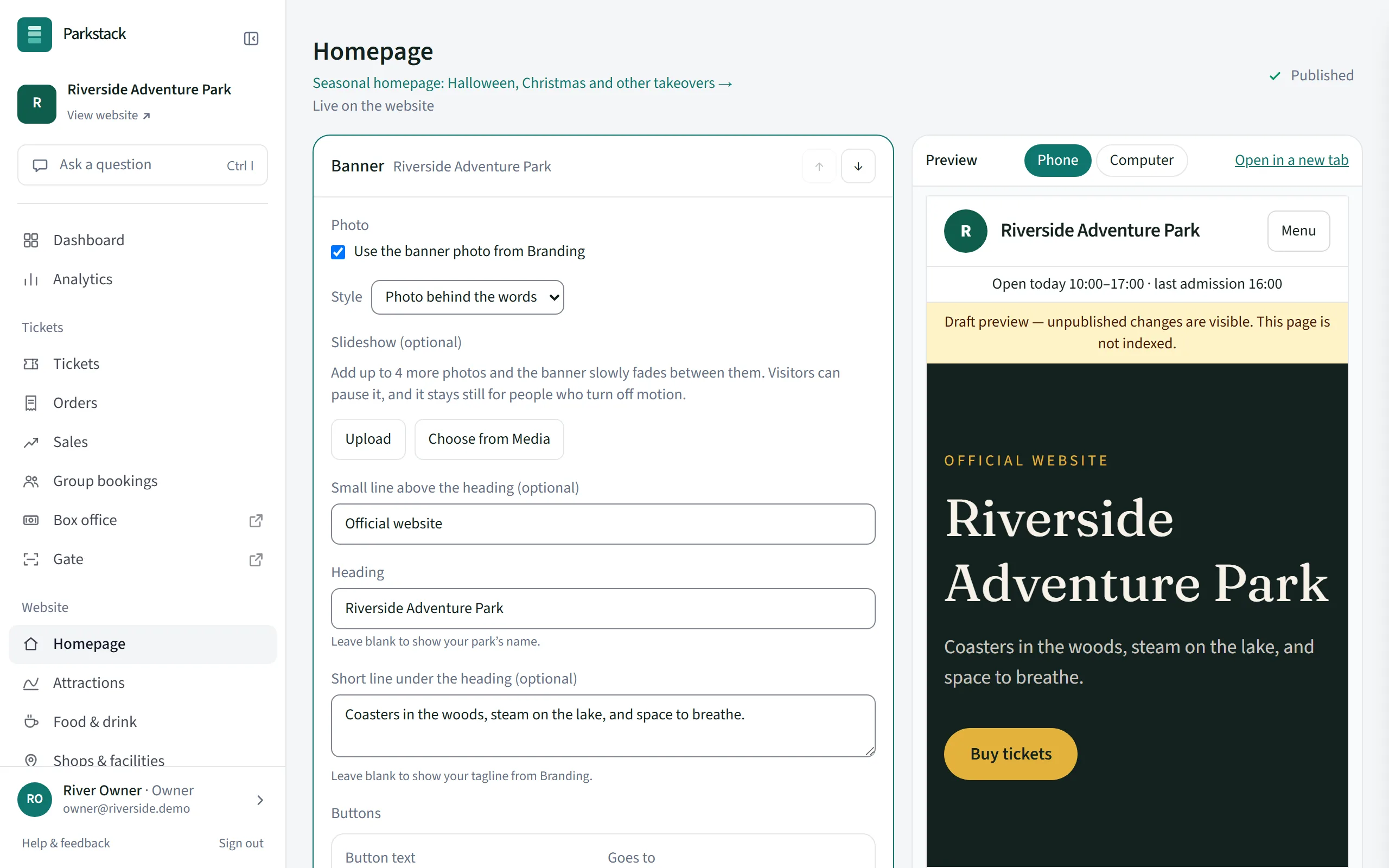Click the Ask a question chat icon
Image resolution: width=1389 pixels, height=868 pixels.
click(x=40, y=165)
